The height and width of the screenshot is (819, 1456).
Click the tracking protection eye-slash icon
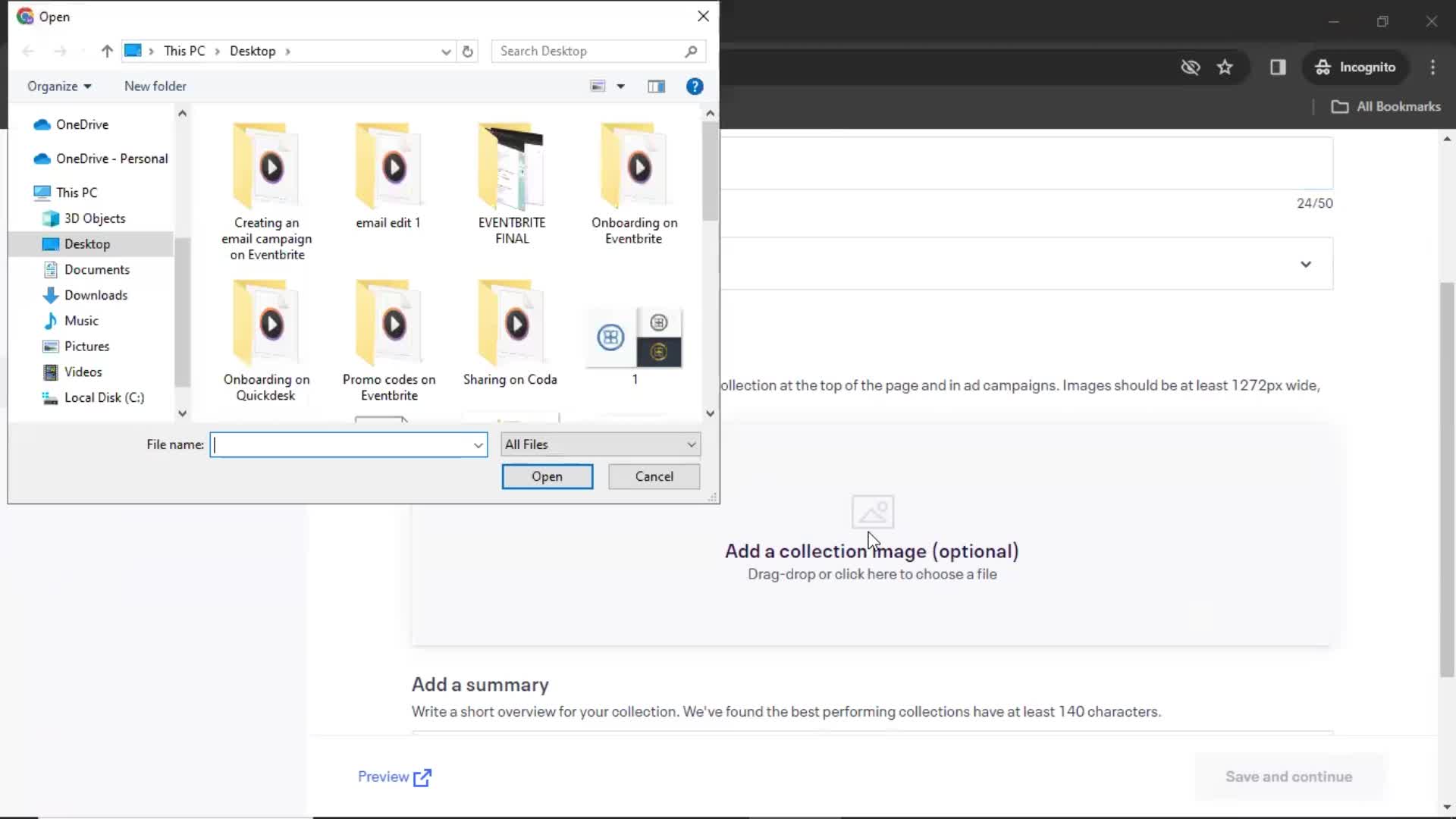tap(1190, 67)
